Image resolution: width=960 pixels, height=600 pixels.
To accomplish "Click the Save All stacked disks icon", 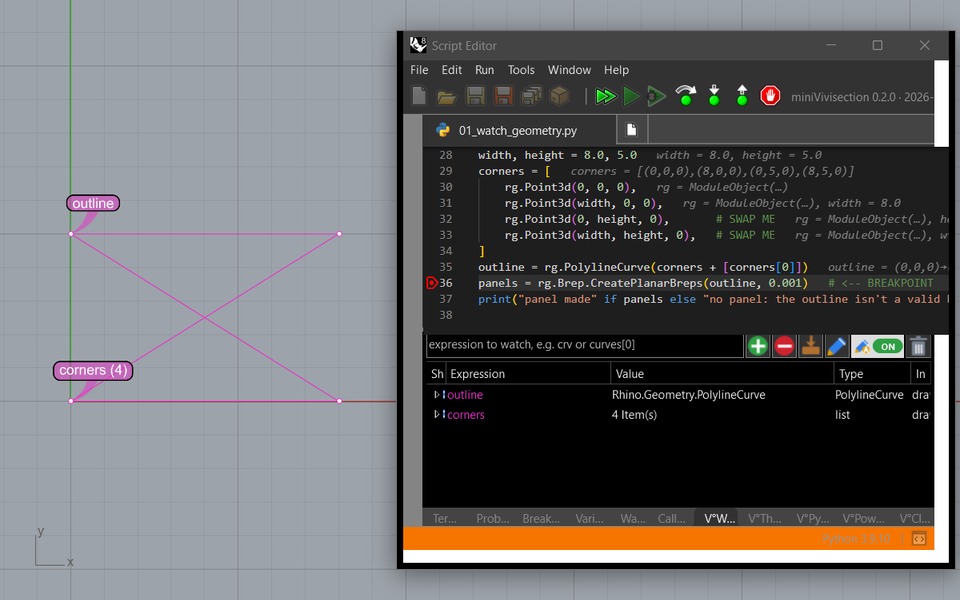I will pos(531,96).
